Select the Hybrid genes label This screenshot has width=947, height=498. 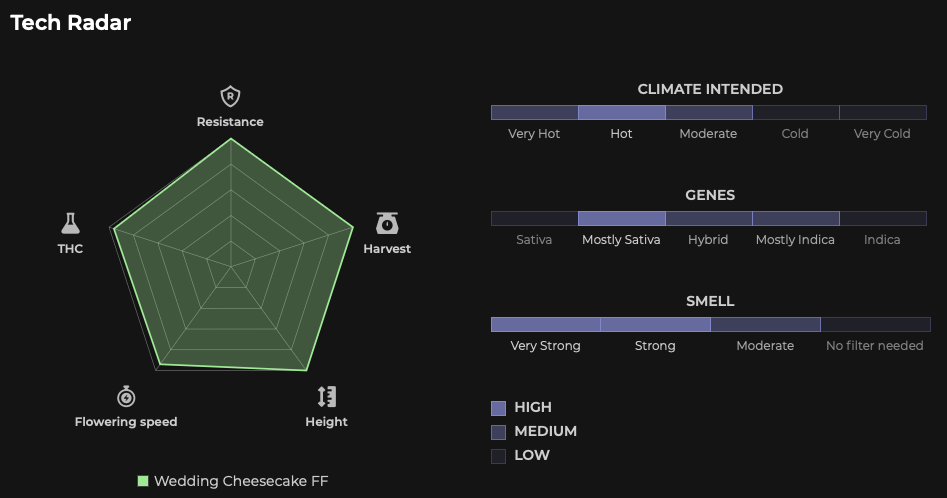pyautogui.click(x=708, y=240)
